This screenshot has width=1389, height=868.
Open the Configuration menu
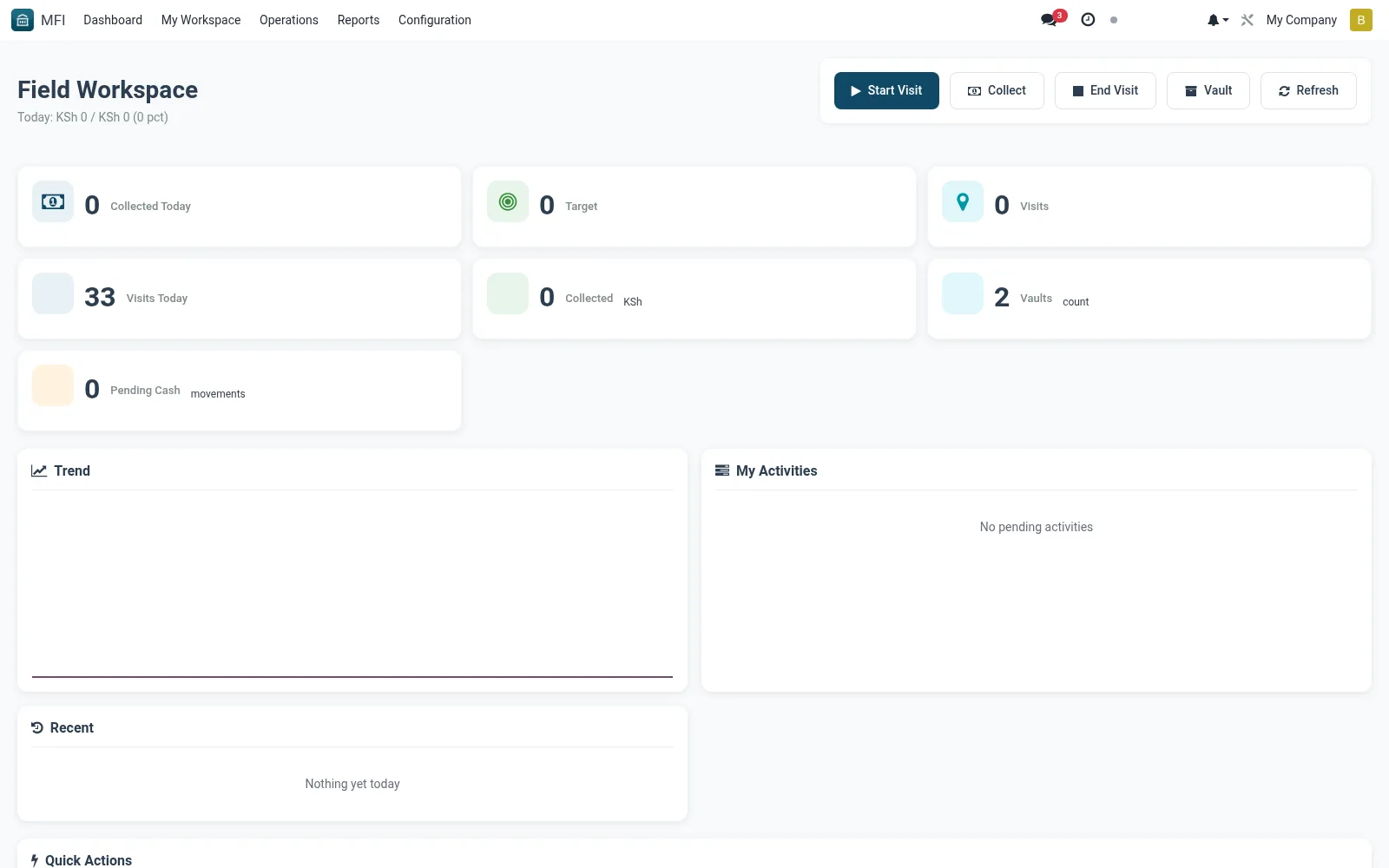click(x=435, y=20)
